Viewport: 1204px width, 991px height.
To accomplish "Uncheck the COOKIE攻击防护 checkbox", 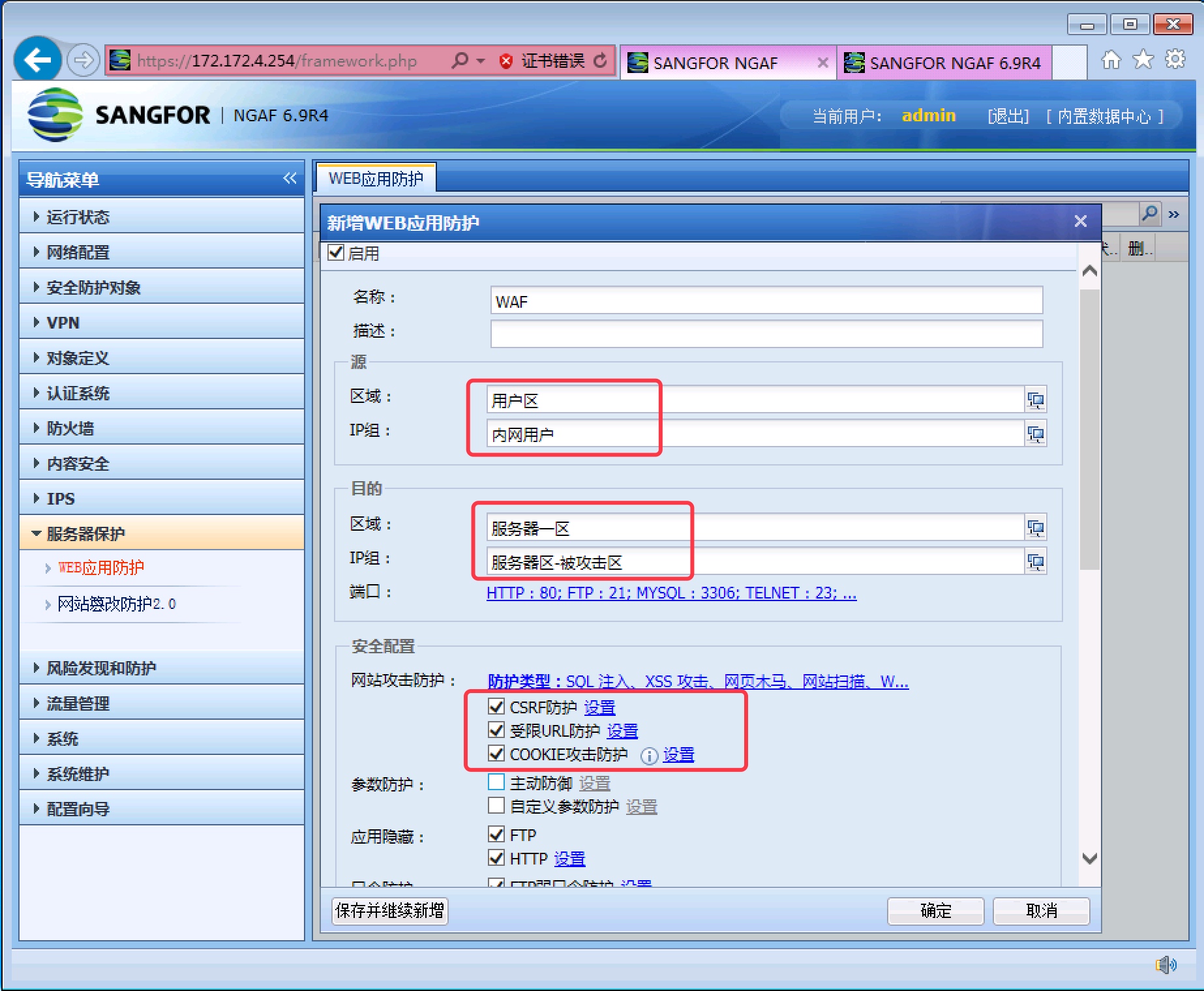I will click(496, 753).
